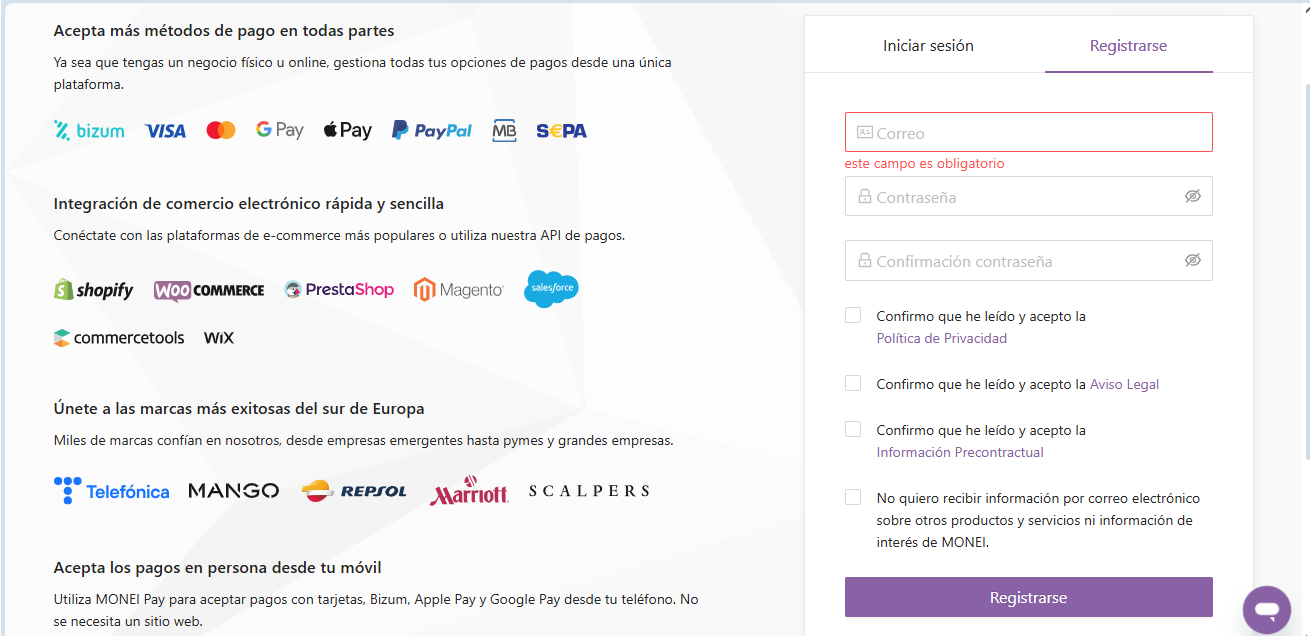Click the Telefónica brand logo
The width and height of the screenshot is (1310, 636).
[x=111, y=491]
